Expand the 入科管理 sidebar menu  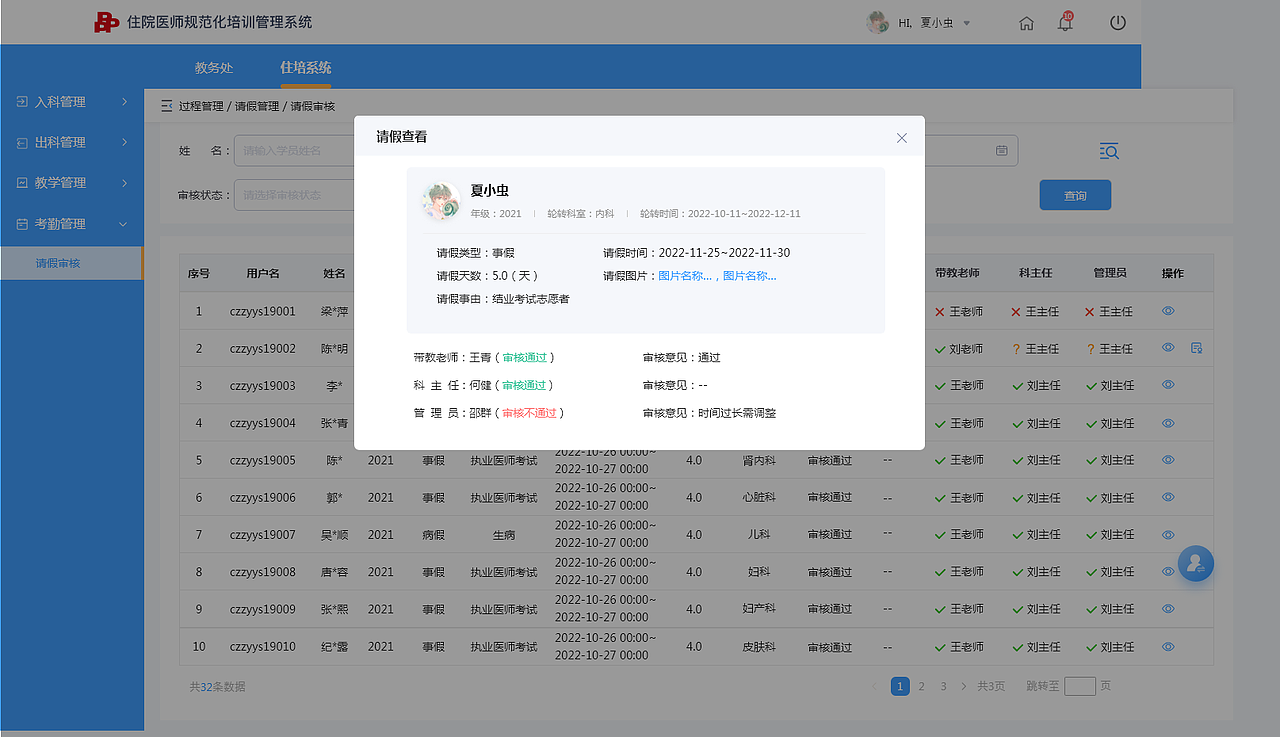click(x=72, y=102)
